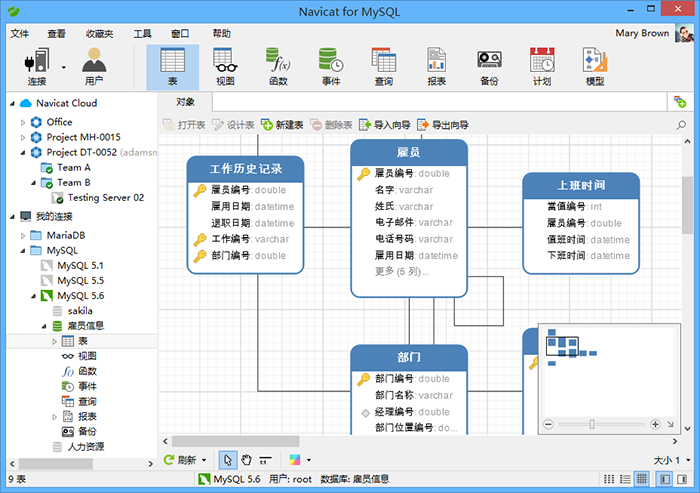The width and height of the screenshot is (700, 493).
Task: Select the 表 (Table) toolbar icon
Action: pyautogui.click(x=172, y=67)
